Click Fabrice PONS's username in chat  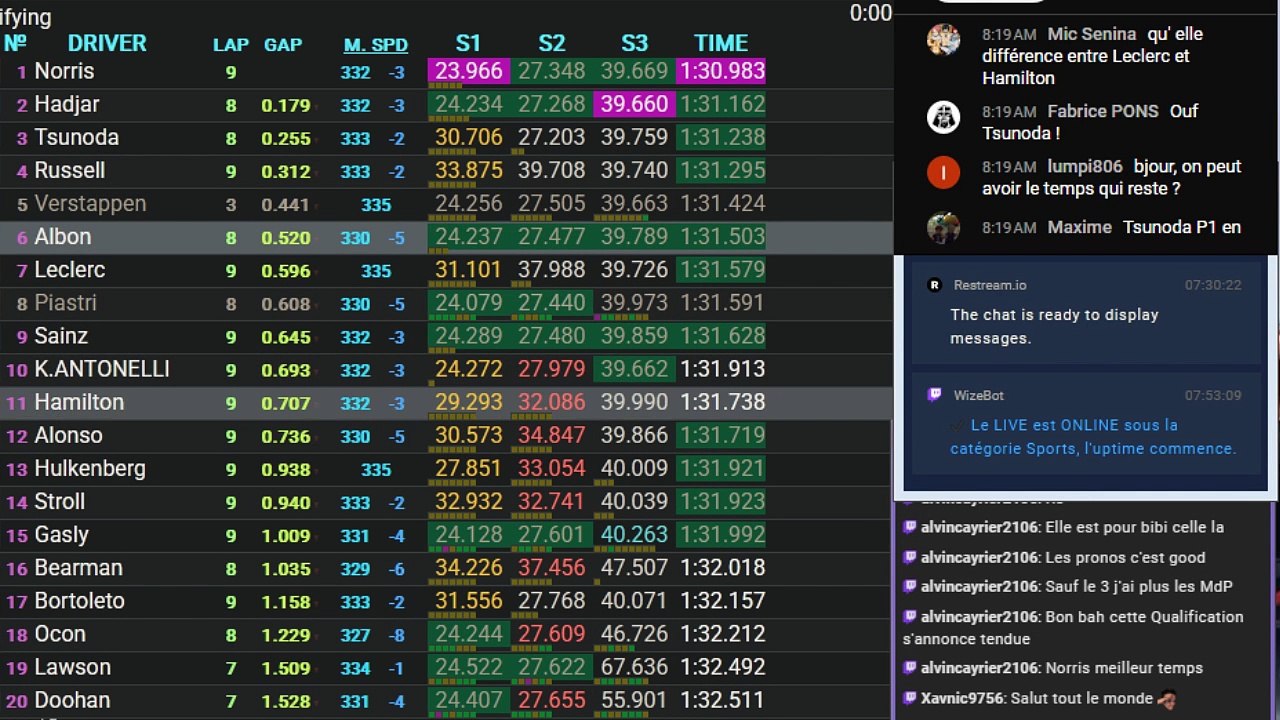coord(1103,111)
